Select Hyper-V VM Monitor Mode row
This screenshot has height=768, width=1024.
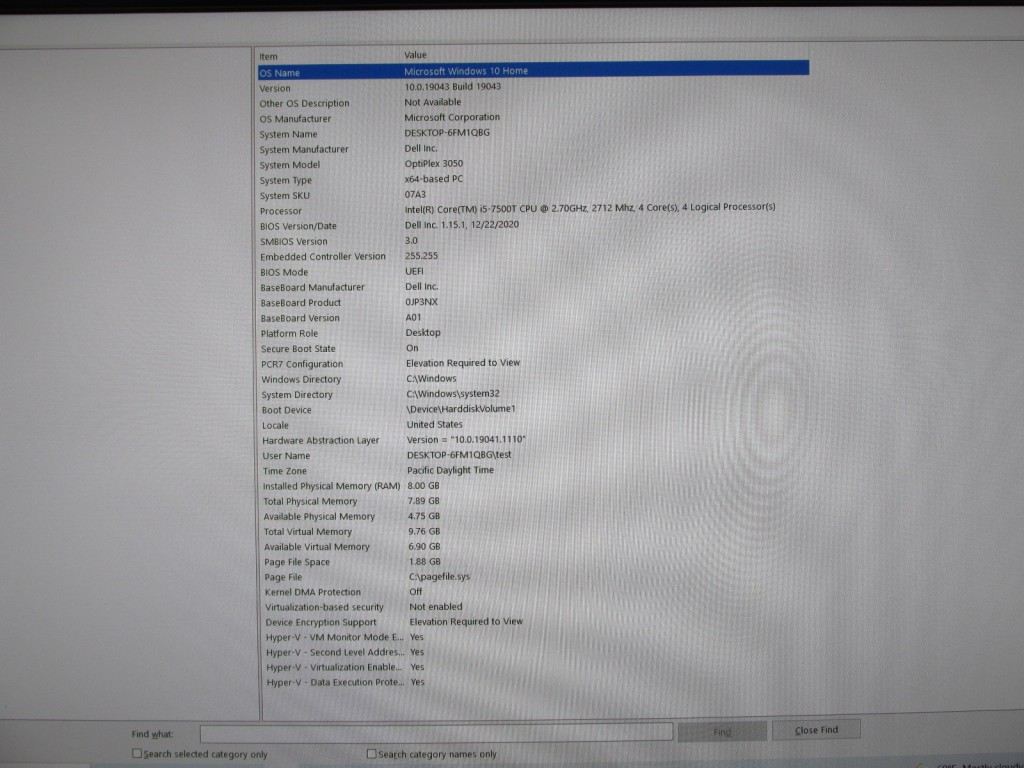point(533,637)
